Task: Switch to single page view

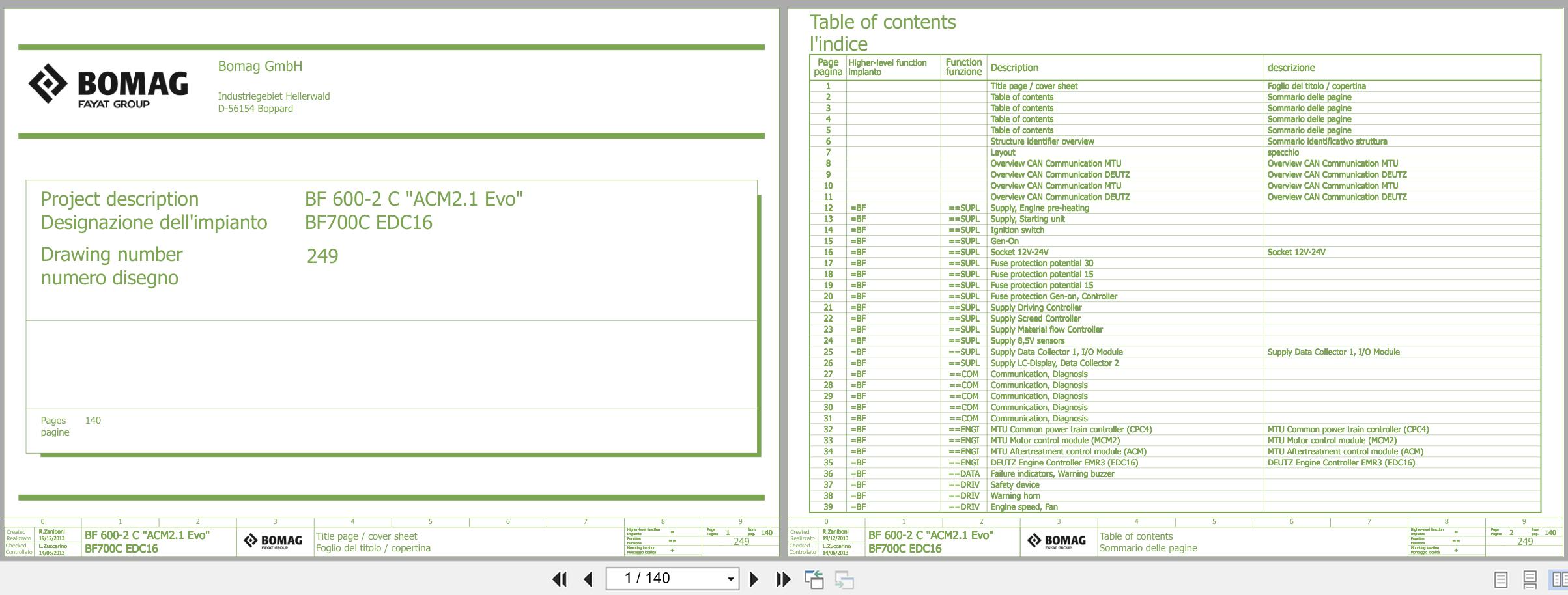Action: pyautogui.click(x=1500, y=579)
